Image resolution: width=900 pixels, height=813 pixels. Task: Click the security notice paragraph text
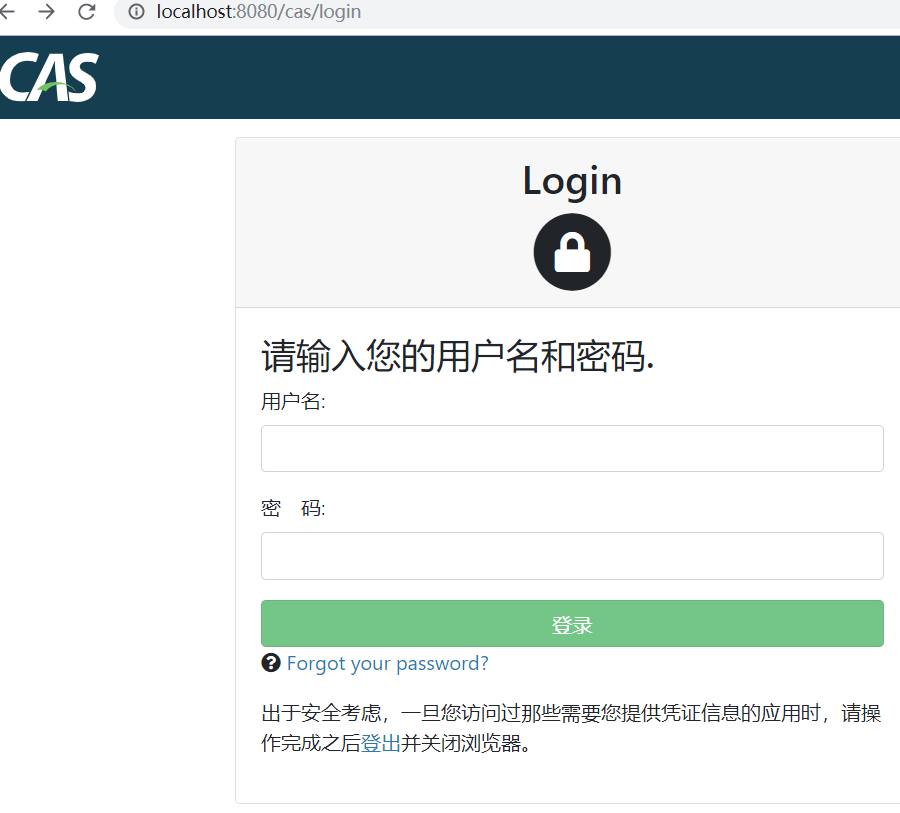pos(500,715)
